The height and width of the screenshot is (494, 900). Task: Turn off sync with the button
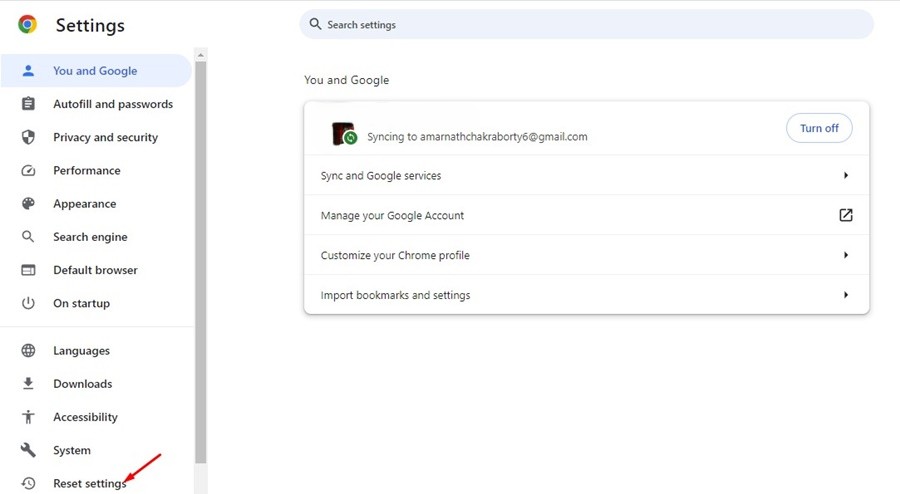coord(819,128)
